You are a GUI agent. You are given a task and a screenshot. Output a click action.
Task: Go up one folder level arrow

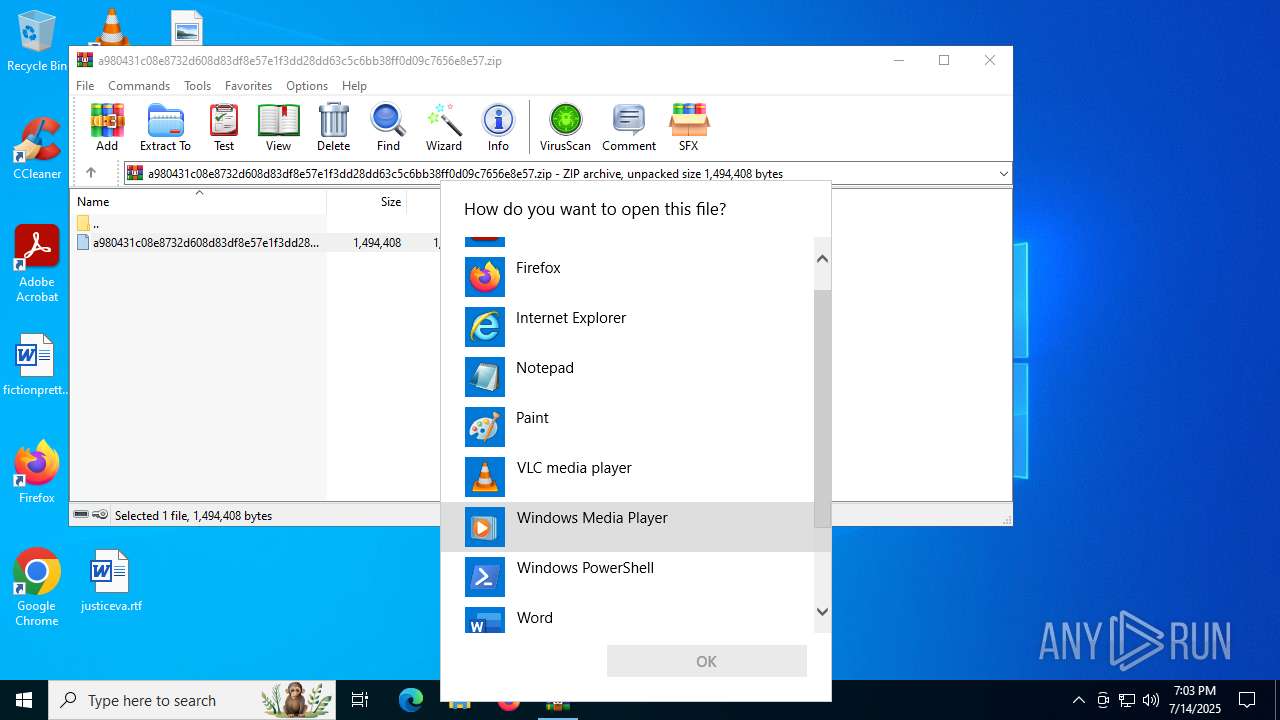pyautogui.click(x=91, y=173)
